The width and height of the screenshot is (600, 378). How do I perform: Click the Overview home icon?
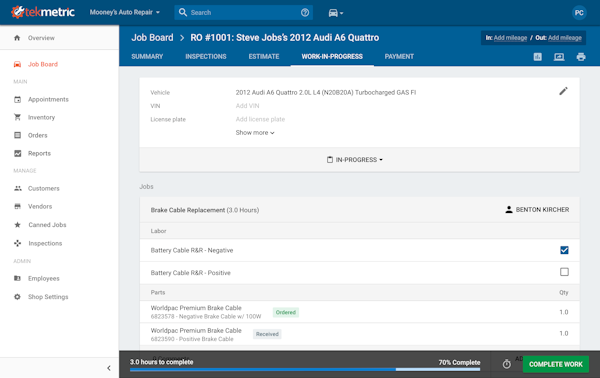17,38
